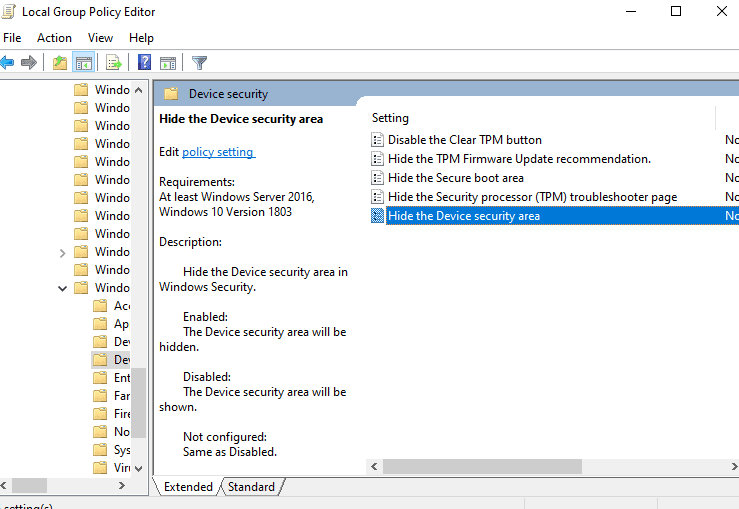Select 'Hide the Secure boot area' setting
This screenshot has height=509, width=739.
455,178
